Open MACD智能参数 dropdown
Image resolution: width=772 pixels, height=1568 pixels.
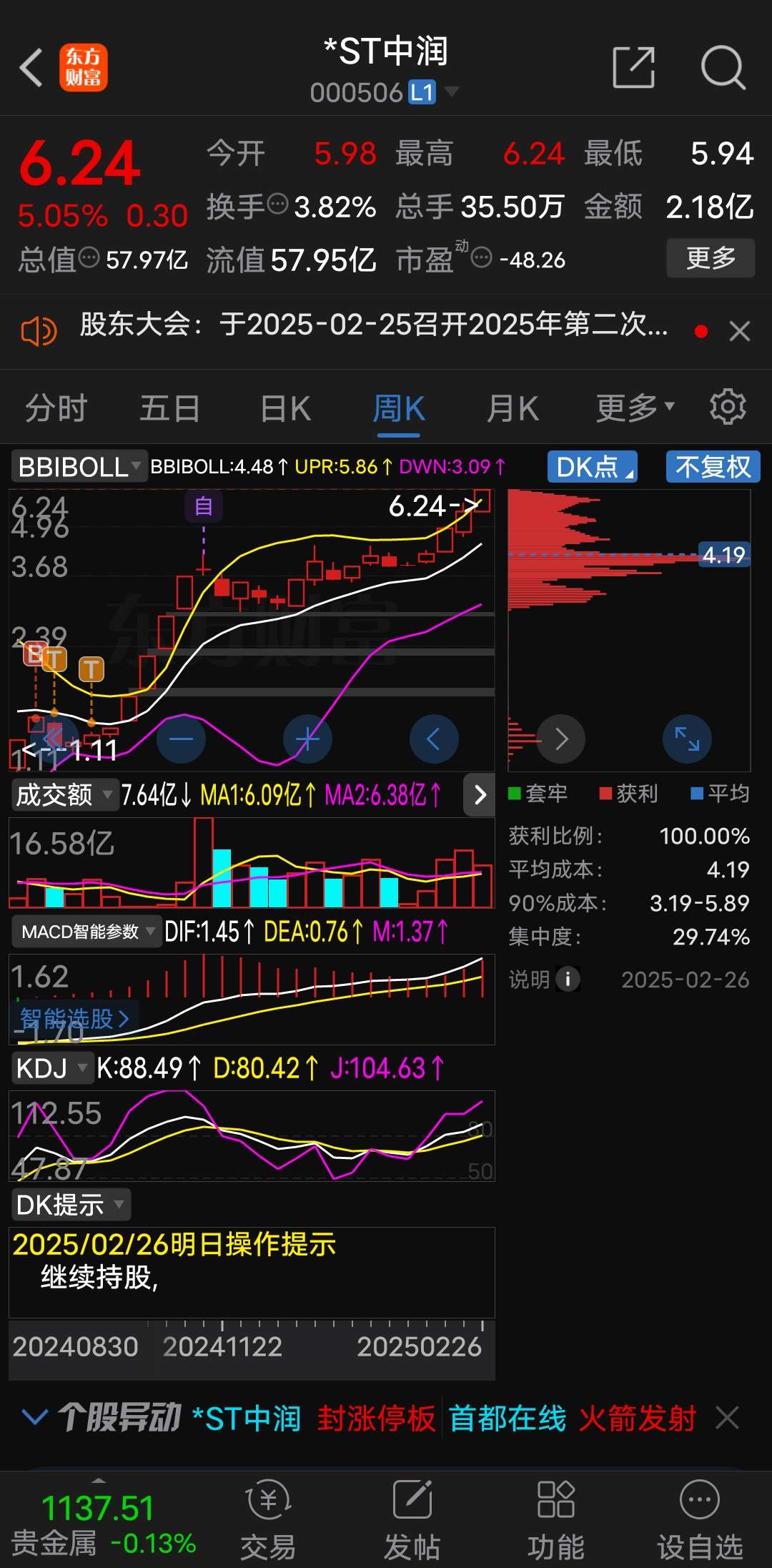coord(87,931)
